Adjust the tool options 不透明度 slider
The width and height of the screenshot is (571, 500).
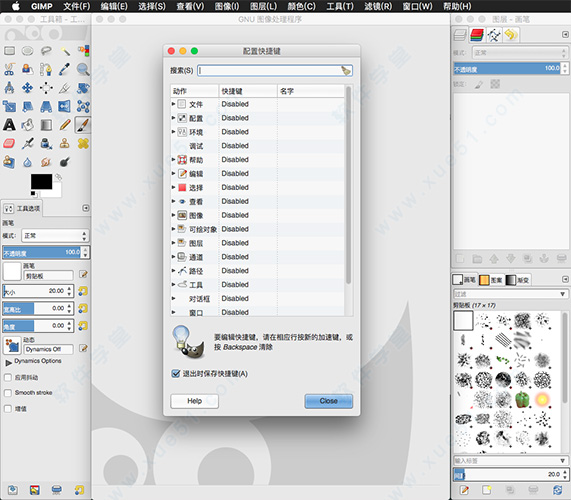[x=43, y=252]
